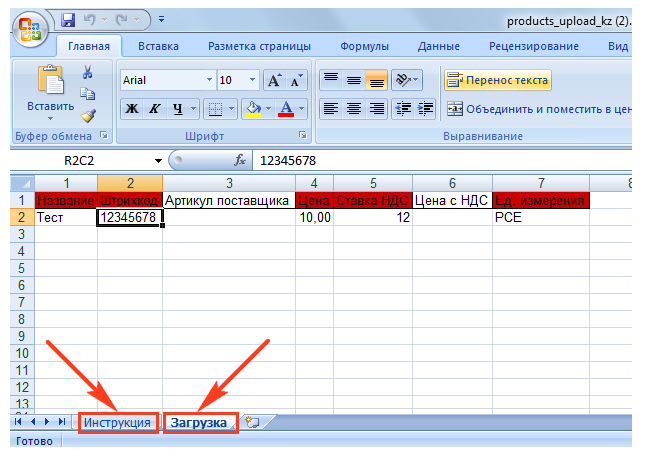This screenshot has height=459, width=647.
Task: Expand the font size dropdown
Action: tap(255, 80)
